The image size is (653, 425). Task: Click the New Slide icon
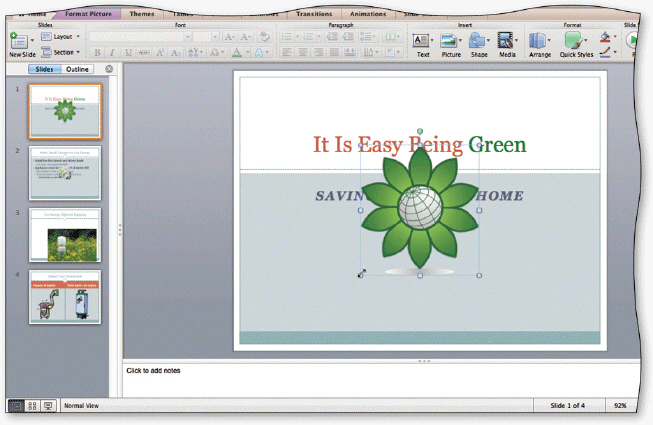click(18, 41)
